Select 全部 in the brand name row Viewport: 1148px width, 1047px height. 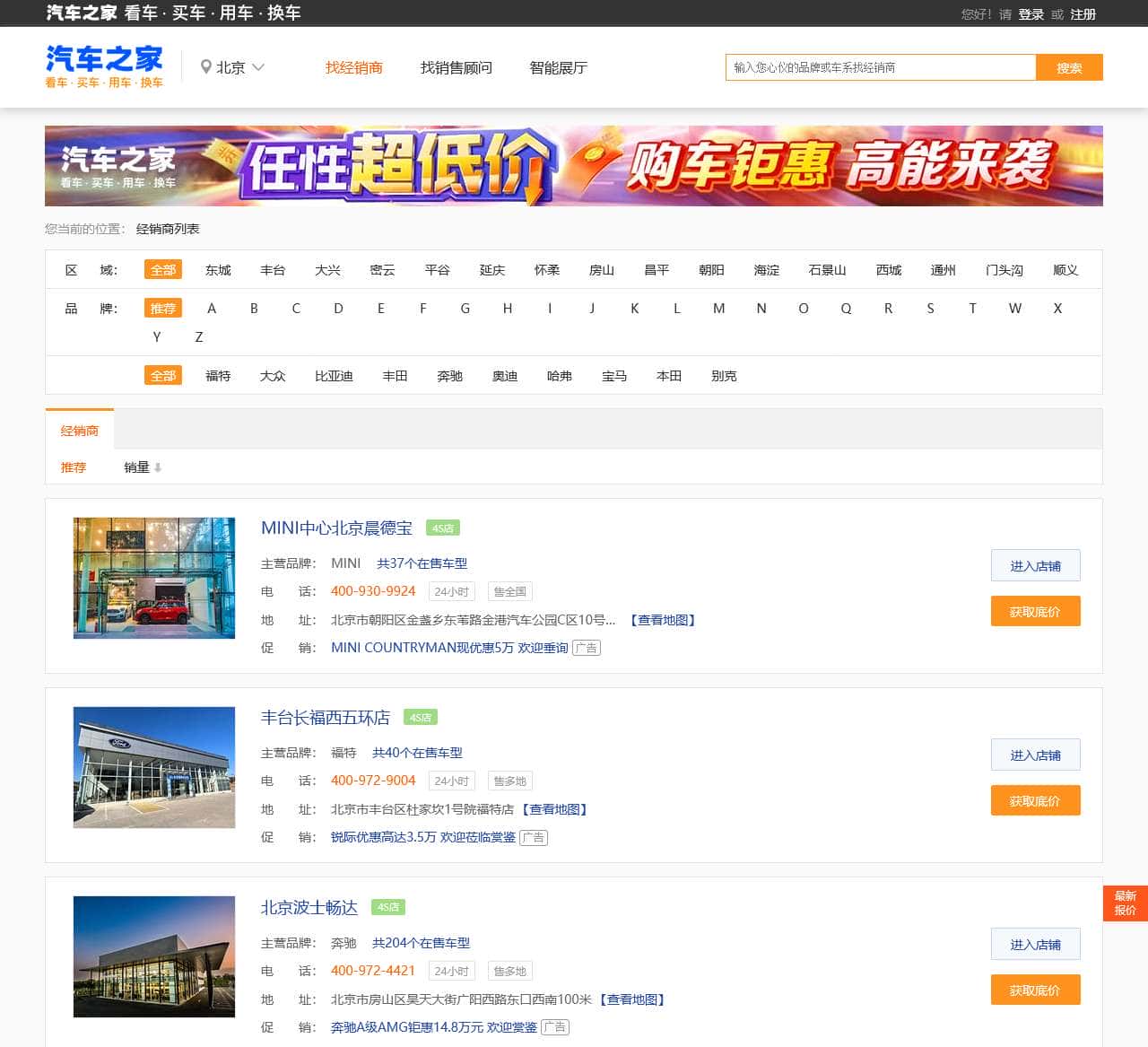coord(163,376)
